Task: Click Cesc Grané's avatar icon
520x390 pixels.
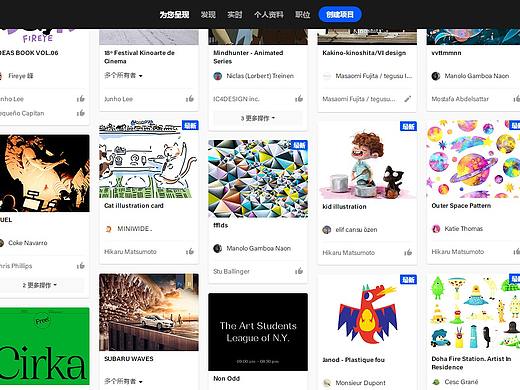Action: pyautogui.click(x=436, y=382)
